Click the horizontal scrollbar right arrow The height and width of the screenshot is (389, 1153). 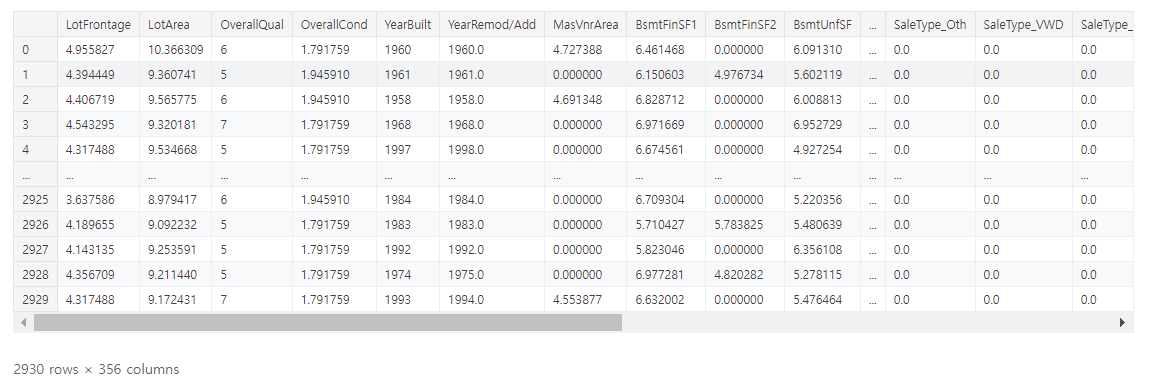(1123, 322)
